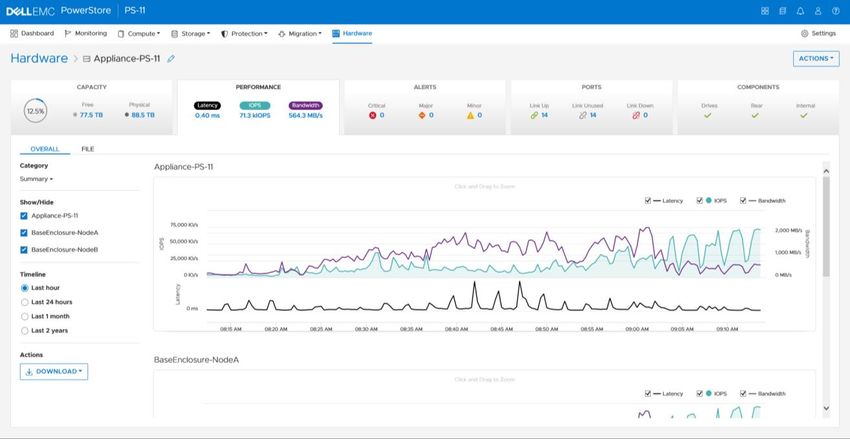Click the scrollbar up arrow
This screenshot has height=439, width=850.
pyautogui.click(x=826, y=171)
